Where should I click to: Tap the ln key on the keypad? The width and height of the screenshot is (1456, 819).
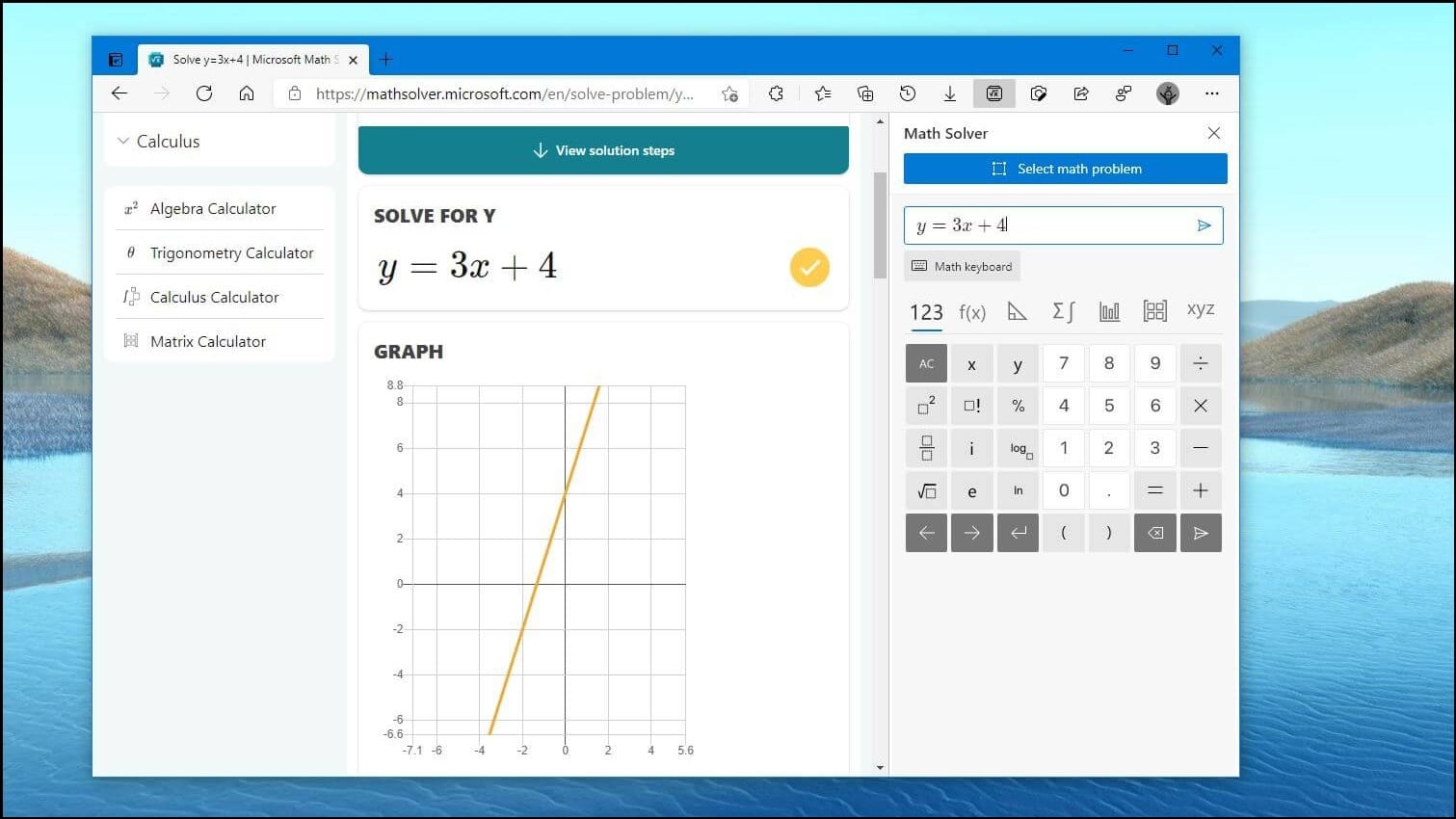1018,490
